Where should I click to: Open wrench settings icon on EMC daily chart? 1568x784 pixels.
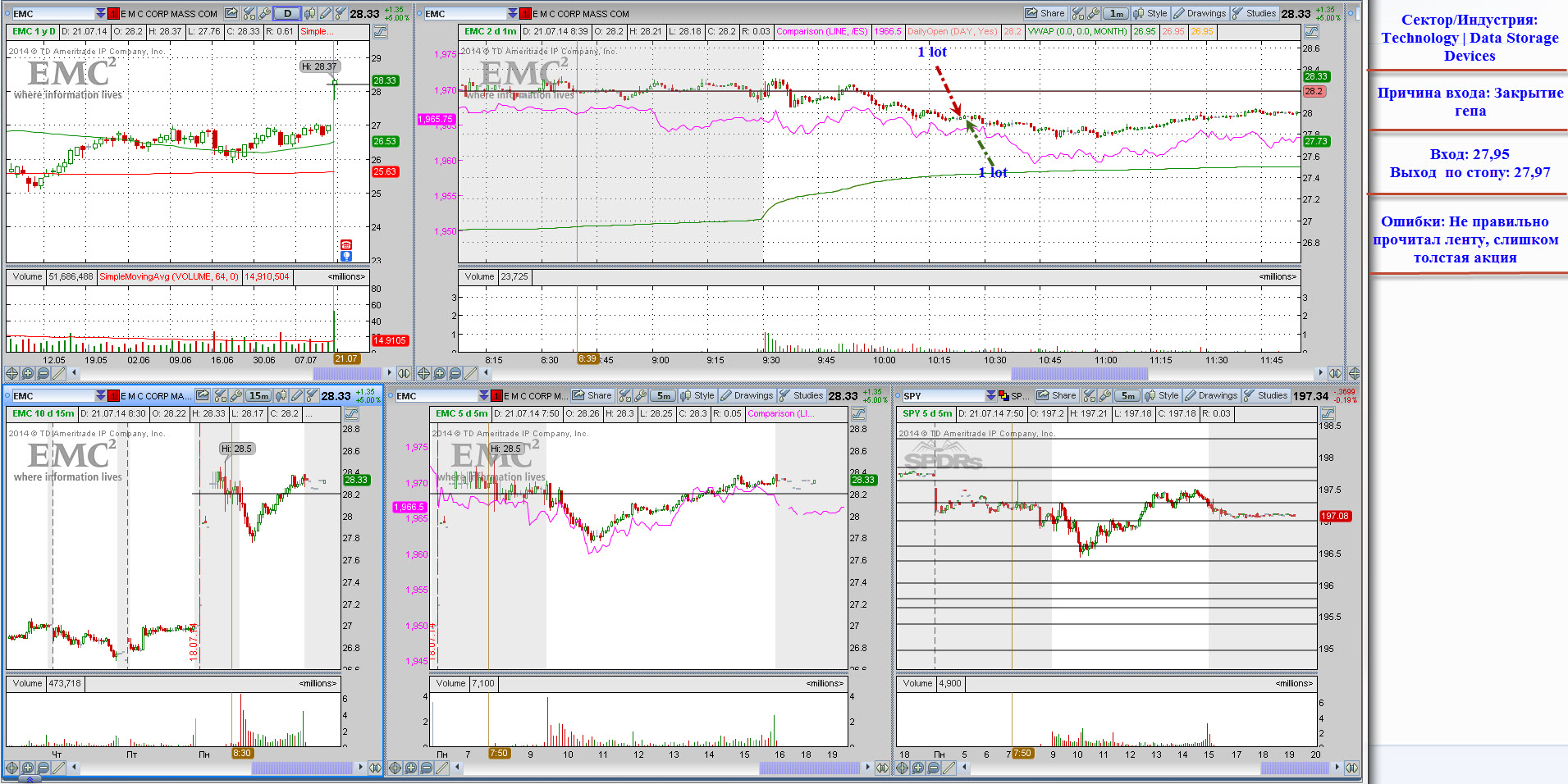264,13
